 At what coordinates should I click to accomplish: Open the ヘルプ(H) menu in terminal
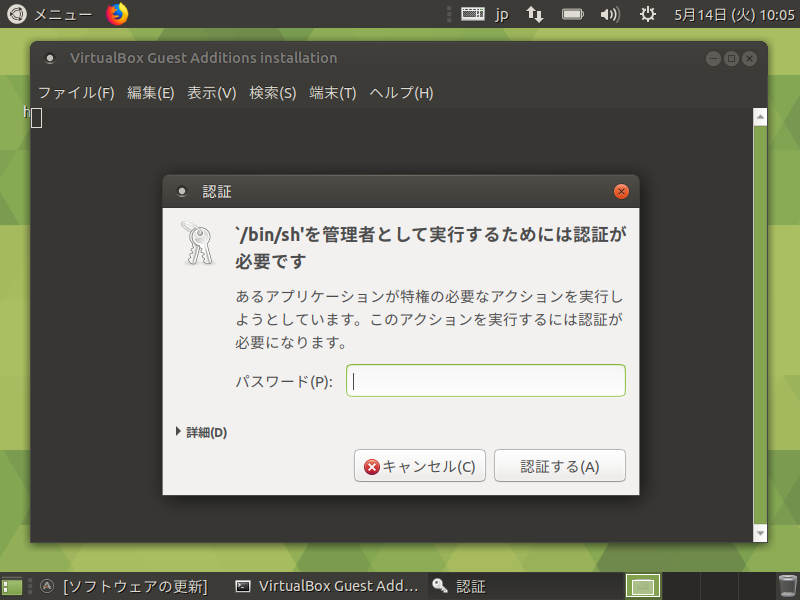coord(401,93)
